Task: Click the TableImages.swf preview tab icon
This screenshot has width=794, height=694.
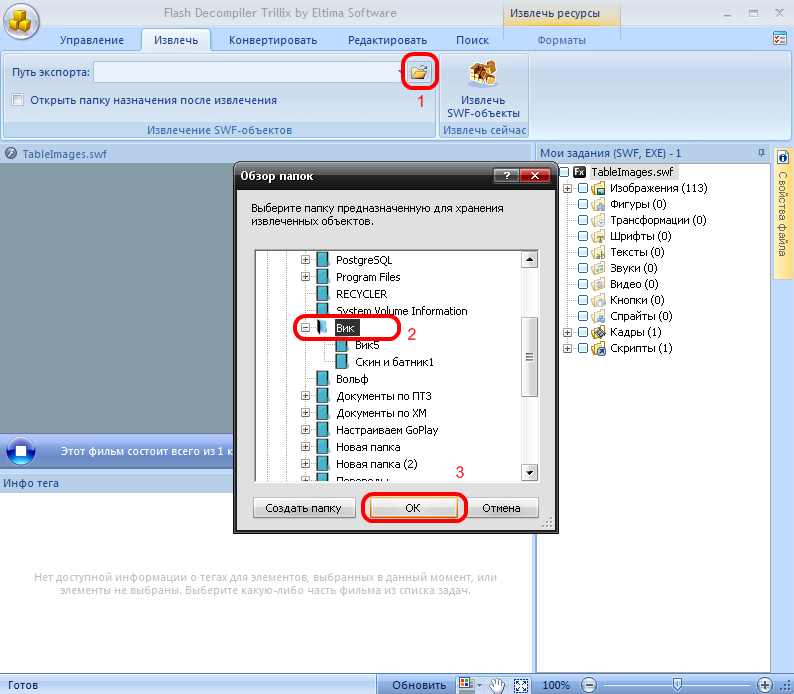Action: click(x=11, y=153)
